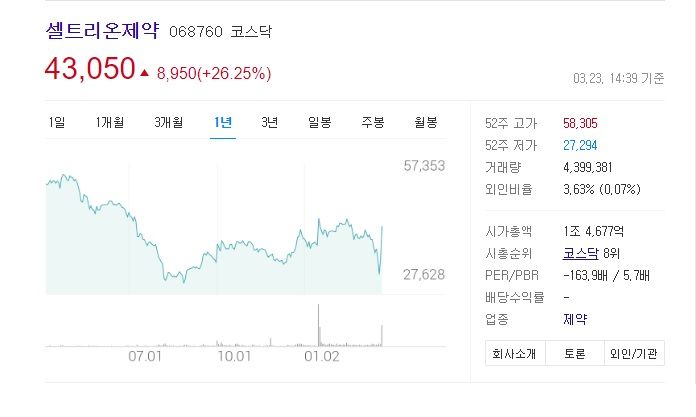This screenshot has height=417, width=696.
Task: Select the 1일 chart tab
Action: (57, 122)
